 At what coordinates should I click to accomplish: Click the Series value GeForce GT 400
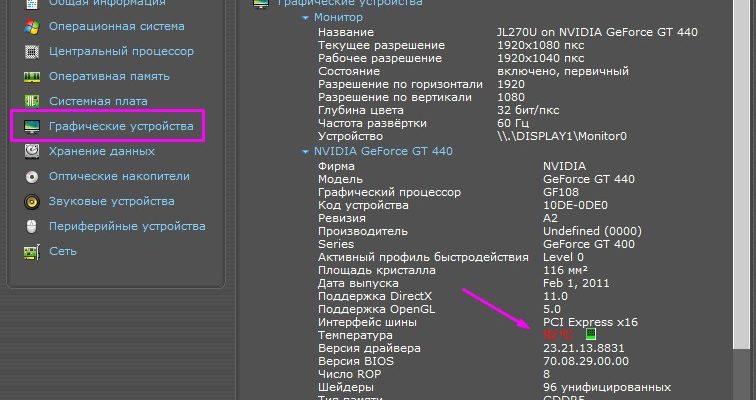pyautogui.click(x=589, y=244)
